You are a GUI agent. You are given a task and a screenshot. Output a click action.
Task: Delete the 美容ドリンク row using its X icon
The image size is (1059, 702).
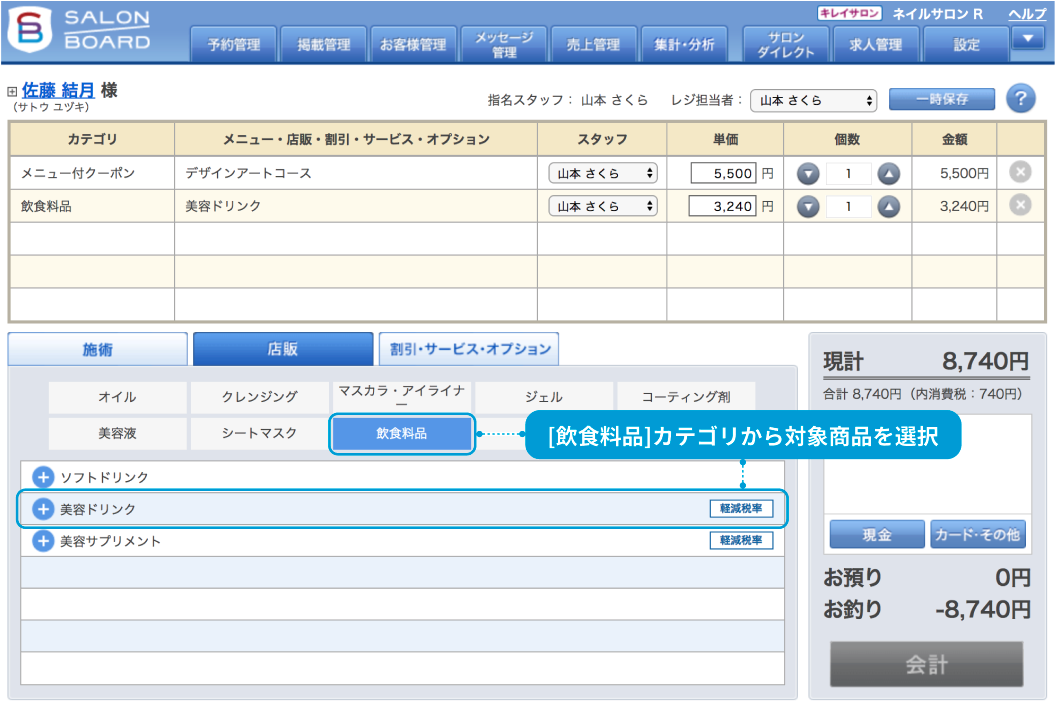1019,205
